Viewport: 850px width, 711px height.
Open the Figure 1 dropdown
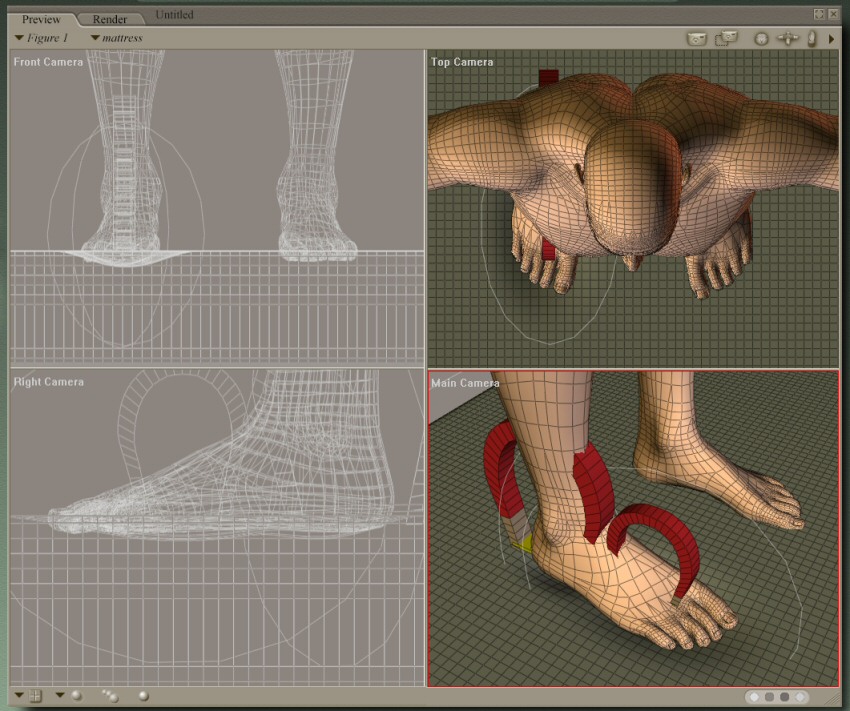(46, 38)
